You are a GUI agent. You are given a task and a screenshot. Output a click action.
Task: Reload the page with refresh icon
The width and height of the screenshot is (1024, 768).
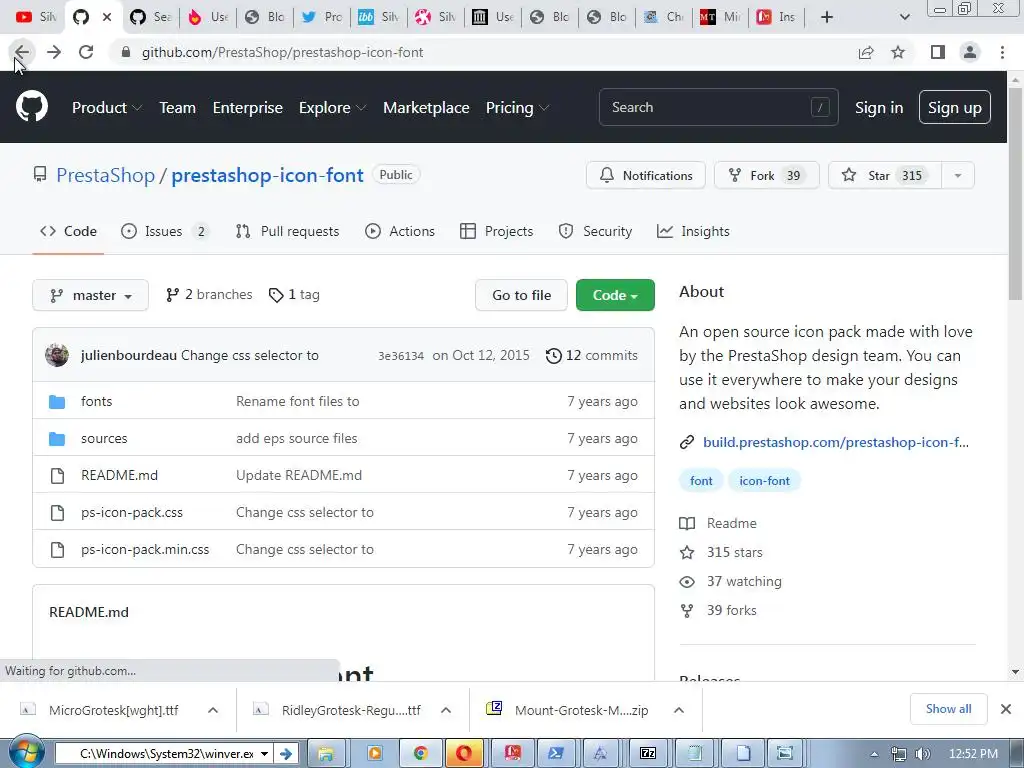click(x=86, y=52)
